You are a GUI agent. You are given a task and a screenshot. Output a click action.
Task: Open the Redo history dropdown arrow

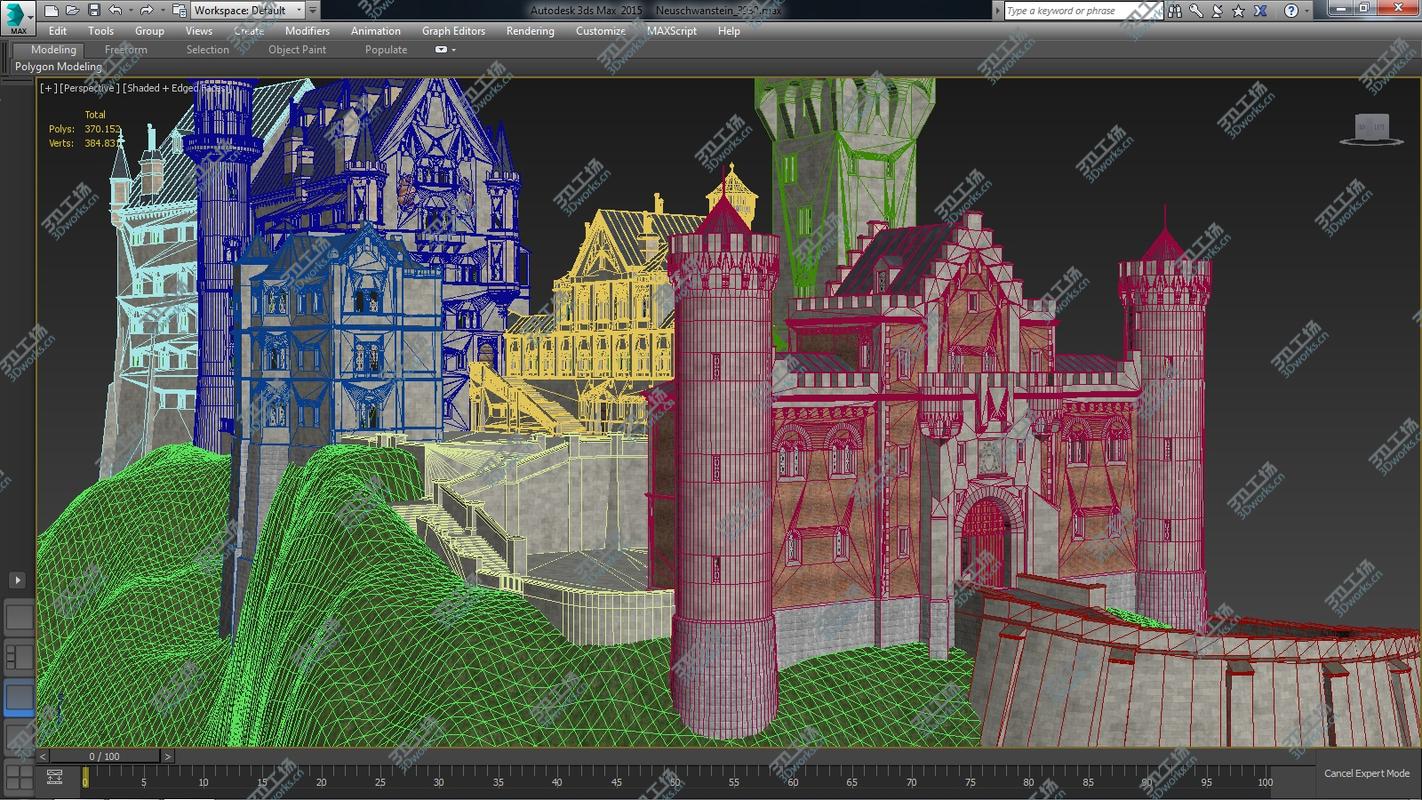tap(161, 10)
